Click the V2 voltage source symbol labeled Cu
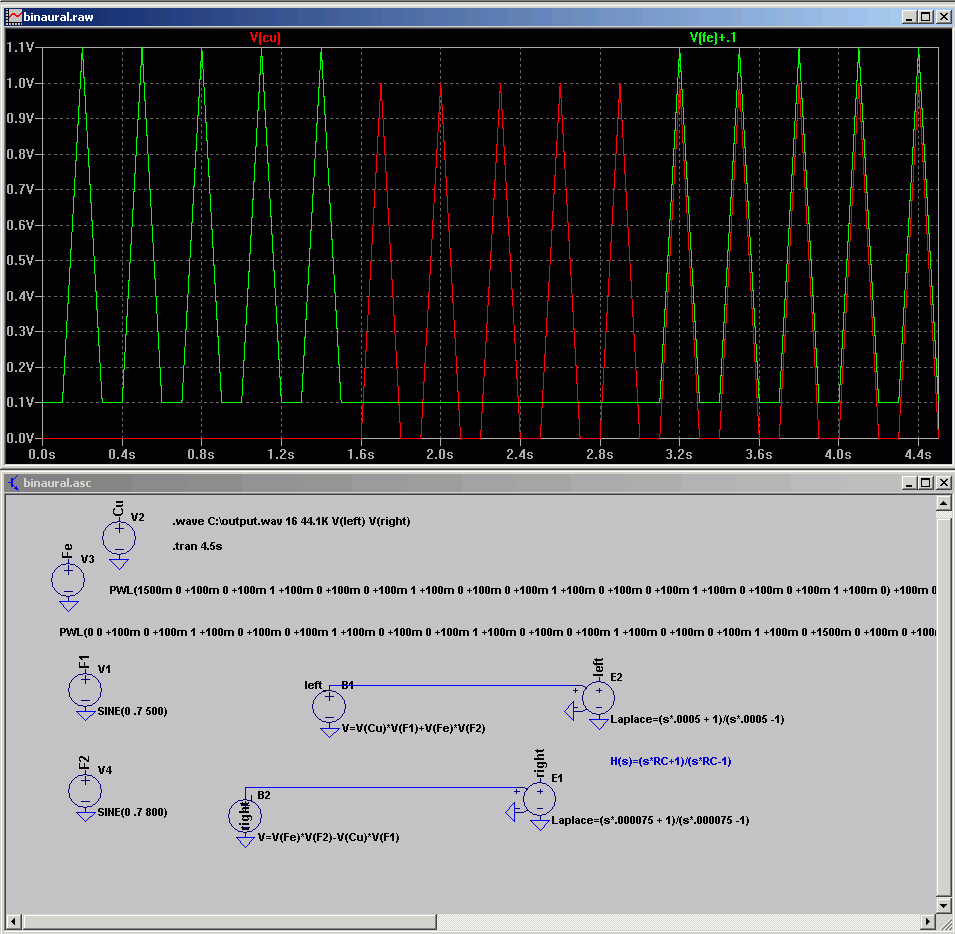This screenshot has width=955, height=934. (119, 539)
